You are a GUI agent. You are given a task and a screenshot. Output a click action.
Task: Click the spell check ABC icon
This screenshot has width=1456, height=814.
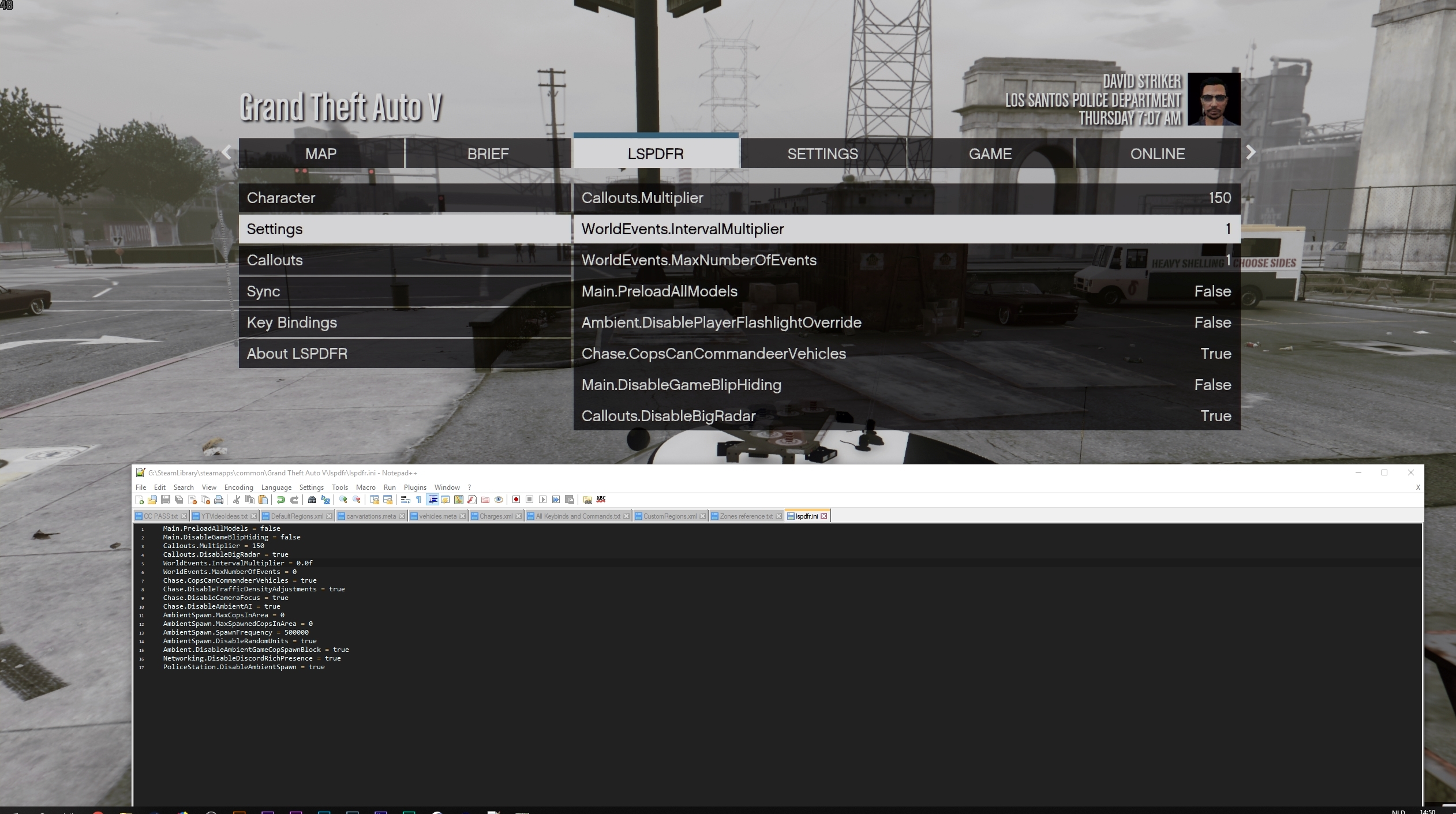(x=601, y=500)
